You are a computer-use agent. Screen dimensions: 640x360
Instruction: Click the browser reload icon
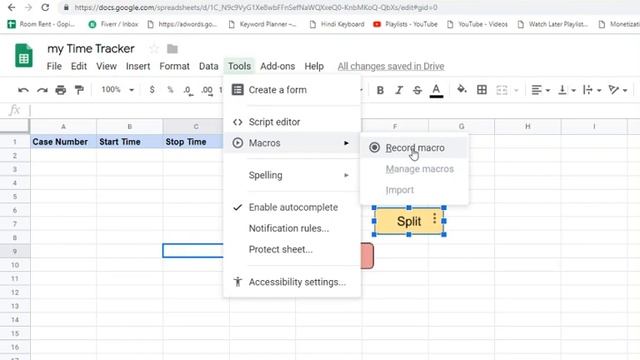pos(45,7)
